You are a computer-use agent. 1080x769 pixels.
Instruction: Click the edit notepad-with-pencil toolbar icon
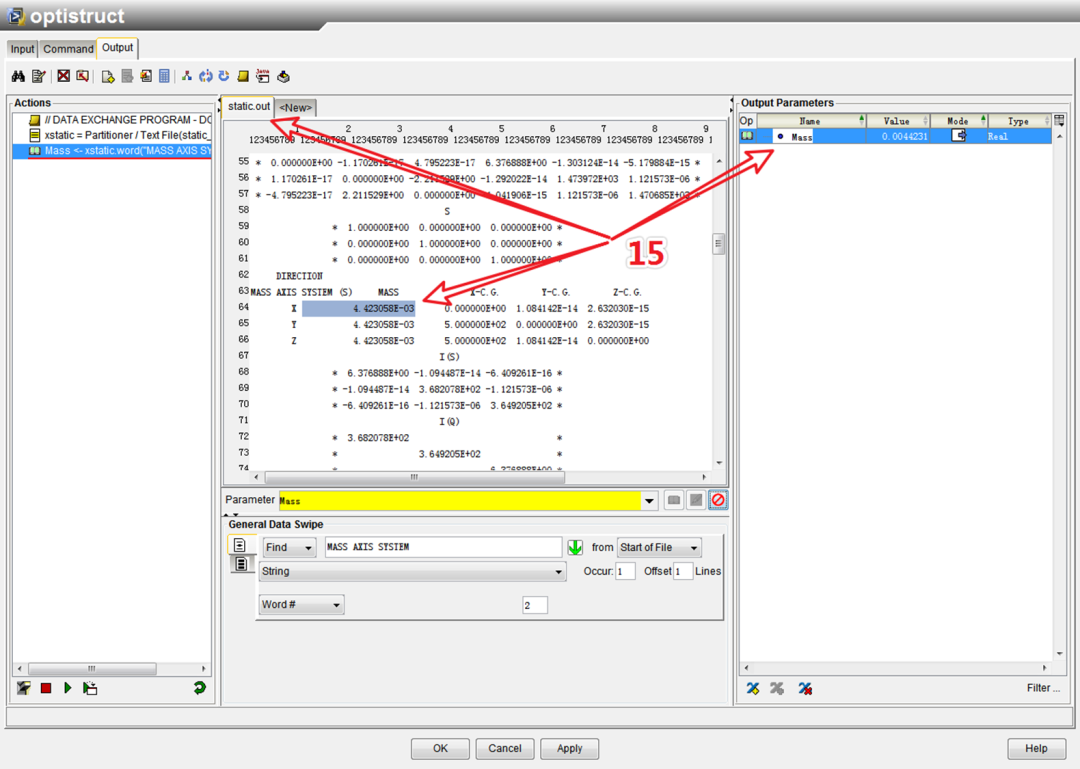tap(39, 76)
